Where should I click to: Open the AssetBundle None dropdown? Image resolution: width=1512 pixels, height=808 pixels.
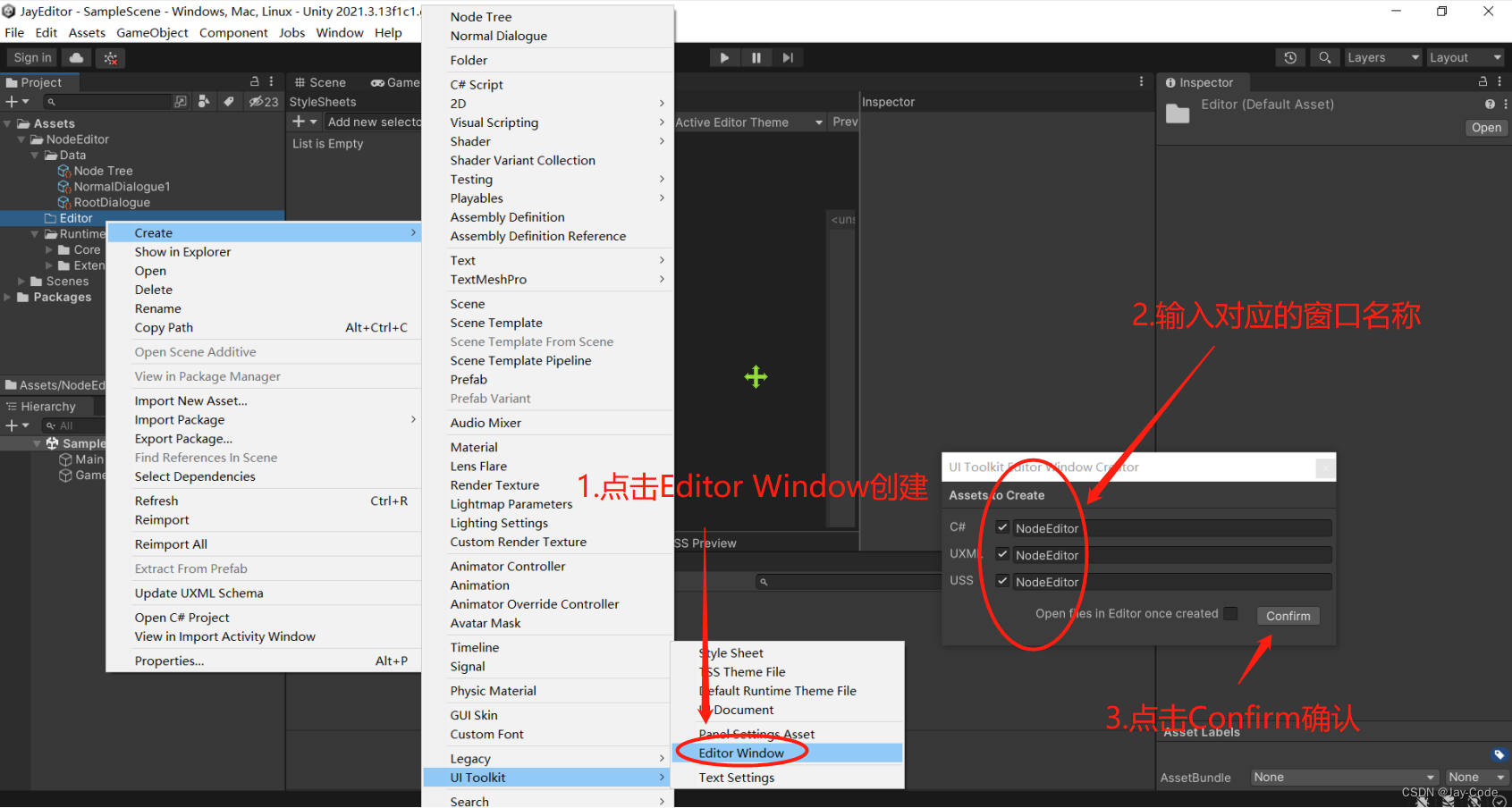coord(1344,777)
